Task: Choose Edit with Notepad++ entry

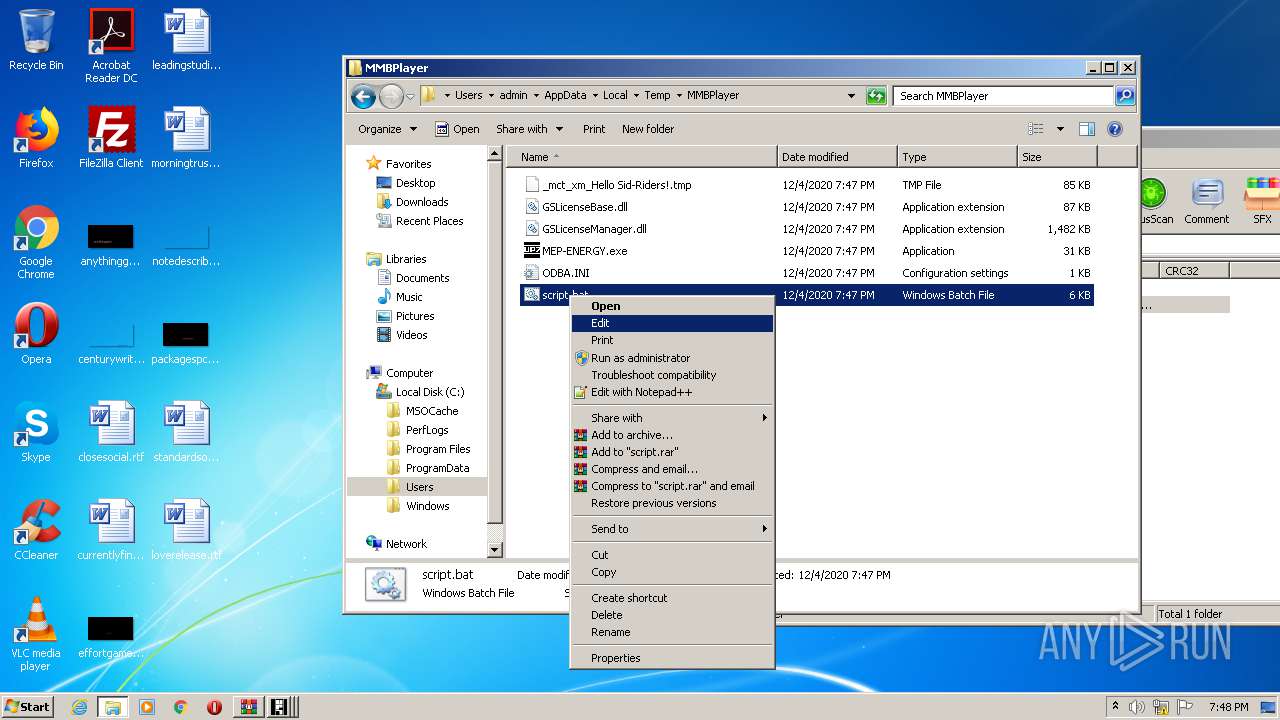Action: pos(672,392)
